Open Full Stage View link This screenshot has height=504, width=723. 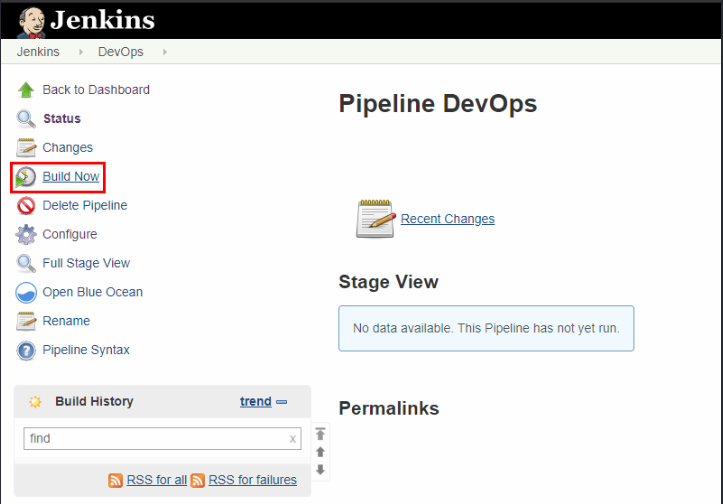point(86,263)
